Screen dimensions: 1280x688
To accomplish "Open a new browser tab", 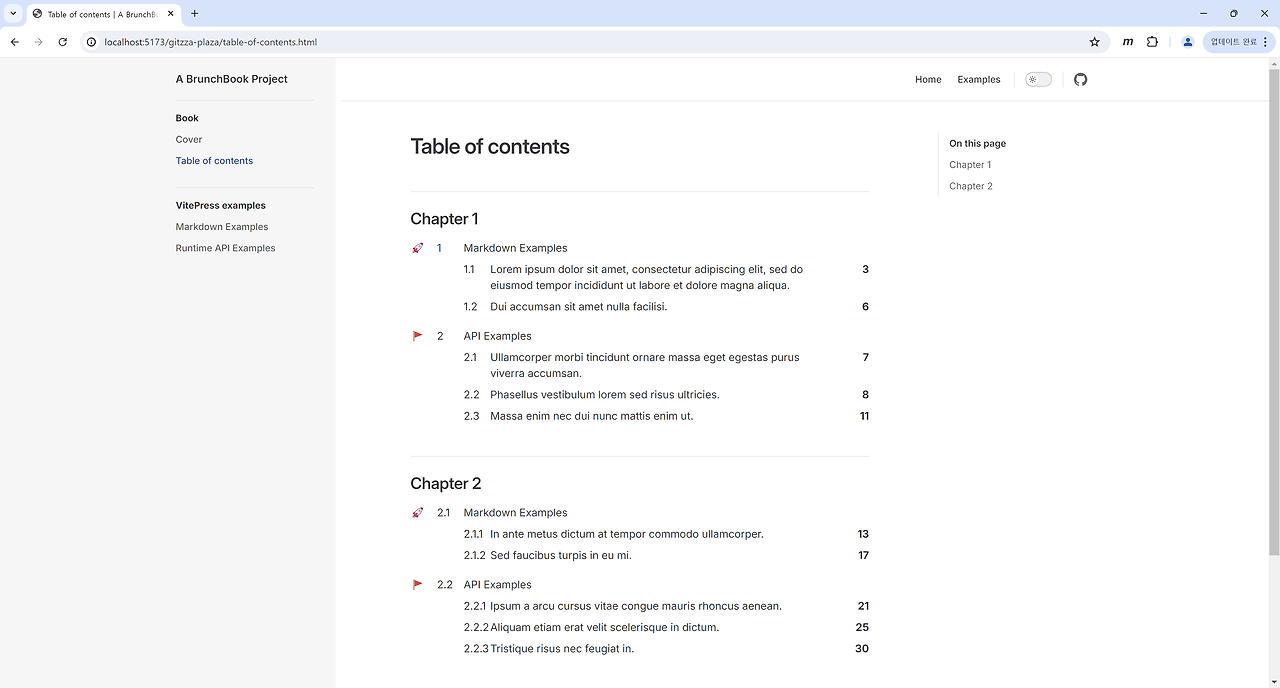I will pos(195,14).
